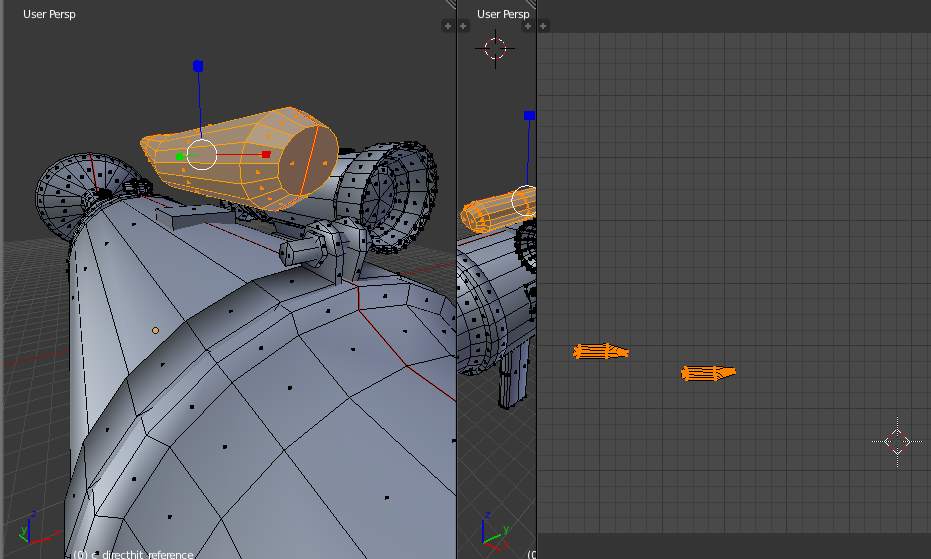Click blue Z-axis handle in middle viewport
Image resolution: width=931 pixels, height=559 pixels.
[x=529, y=116]
